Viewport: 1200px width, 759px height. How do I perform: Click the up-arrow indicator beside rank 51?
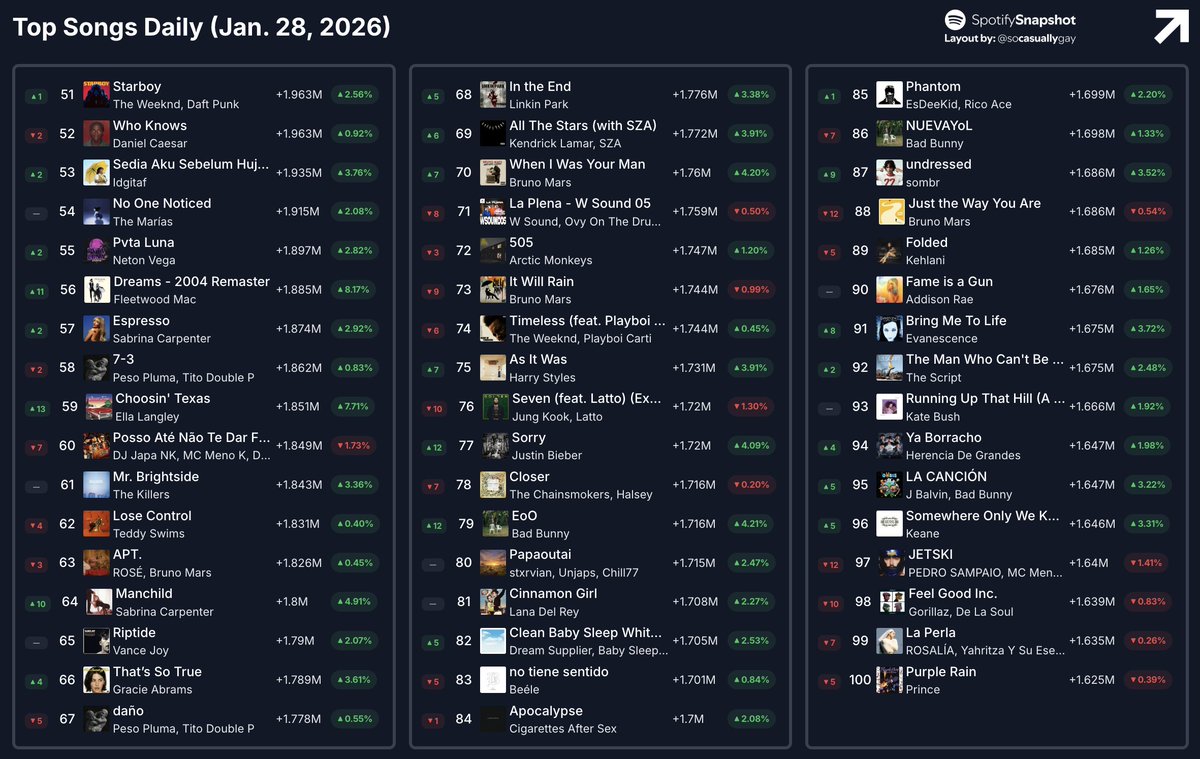click(x=35, y=94)
